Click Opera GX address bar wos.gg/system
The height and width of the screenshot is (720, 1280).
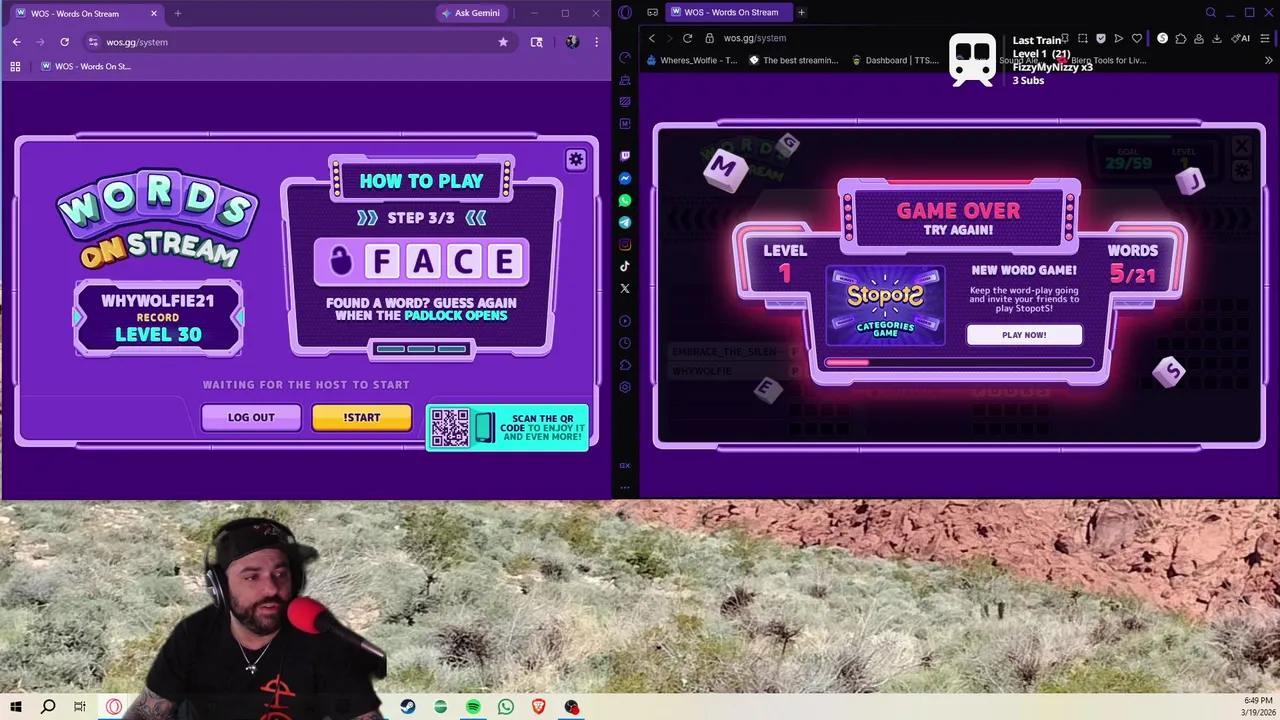pyautogui.click(x=755, y=38)
